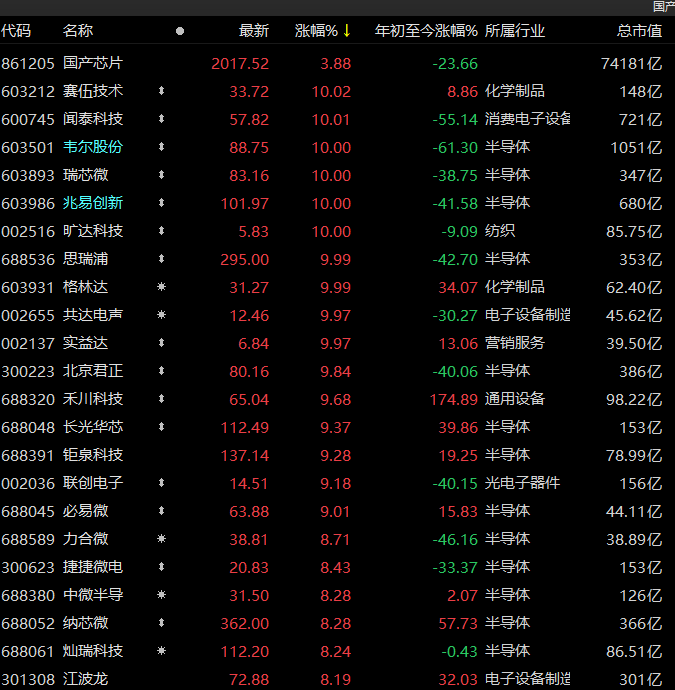Screen dimensions: 675x690
Task: Click the 最新 column header
Action: (x=254, y=31)
